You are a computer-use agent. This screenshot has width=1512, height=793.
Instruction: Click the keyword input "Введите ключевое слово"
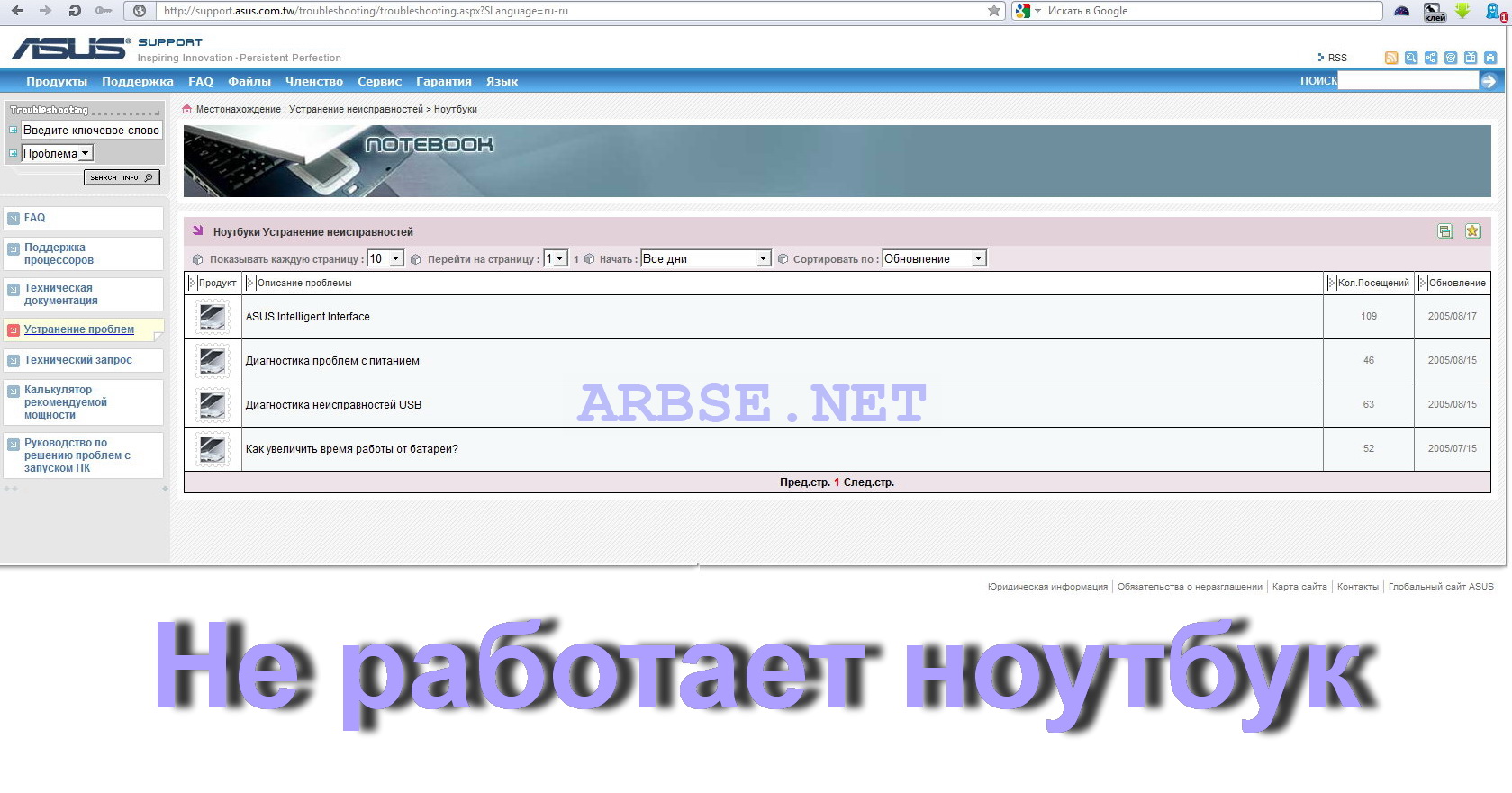point(91,131)
